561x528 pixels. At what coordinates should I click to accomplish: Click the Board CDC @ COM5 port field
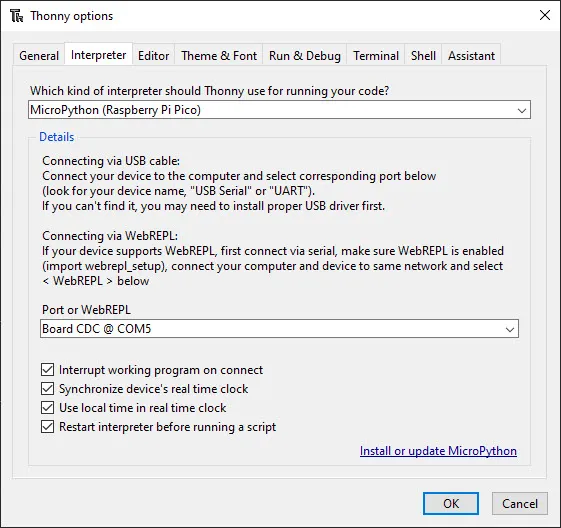279,329
